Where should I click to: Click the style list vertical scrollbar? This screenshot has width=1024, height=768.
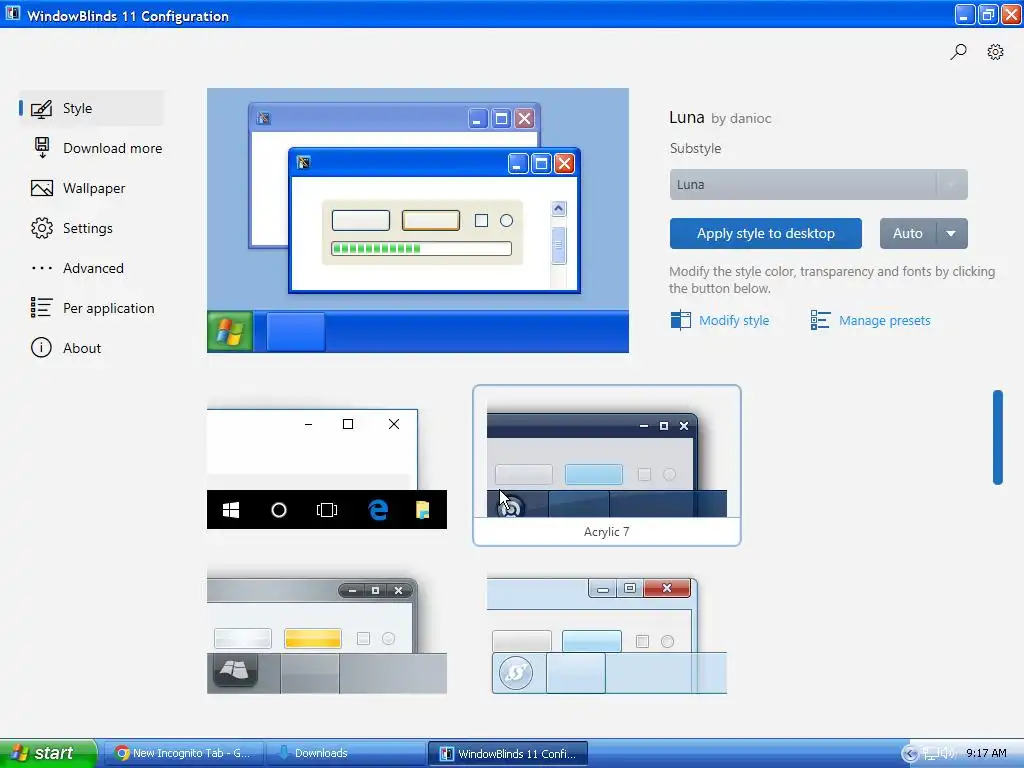tap(997, 438)
